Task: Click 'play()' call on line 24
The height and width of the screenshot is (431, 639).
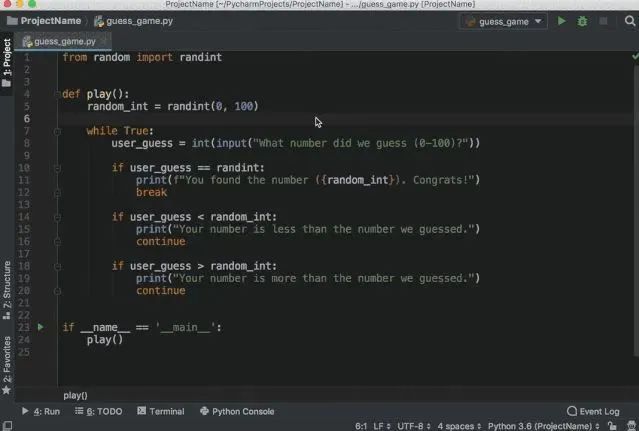Action: [x=105, y=339]
